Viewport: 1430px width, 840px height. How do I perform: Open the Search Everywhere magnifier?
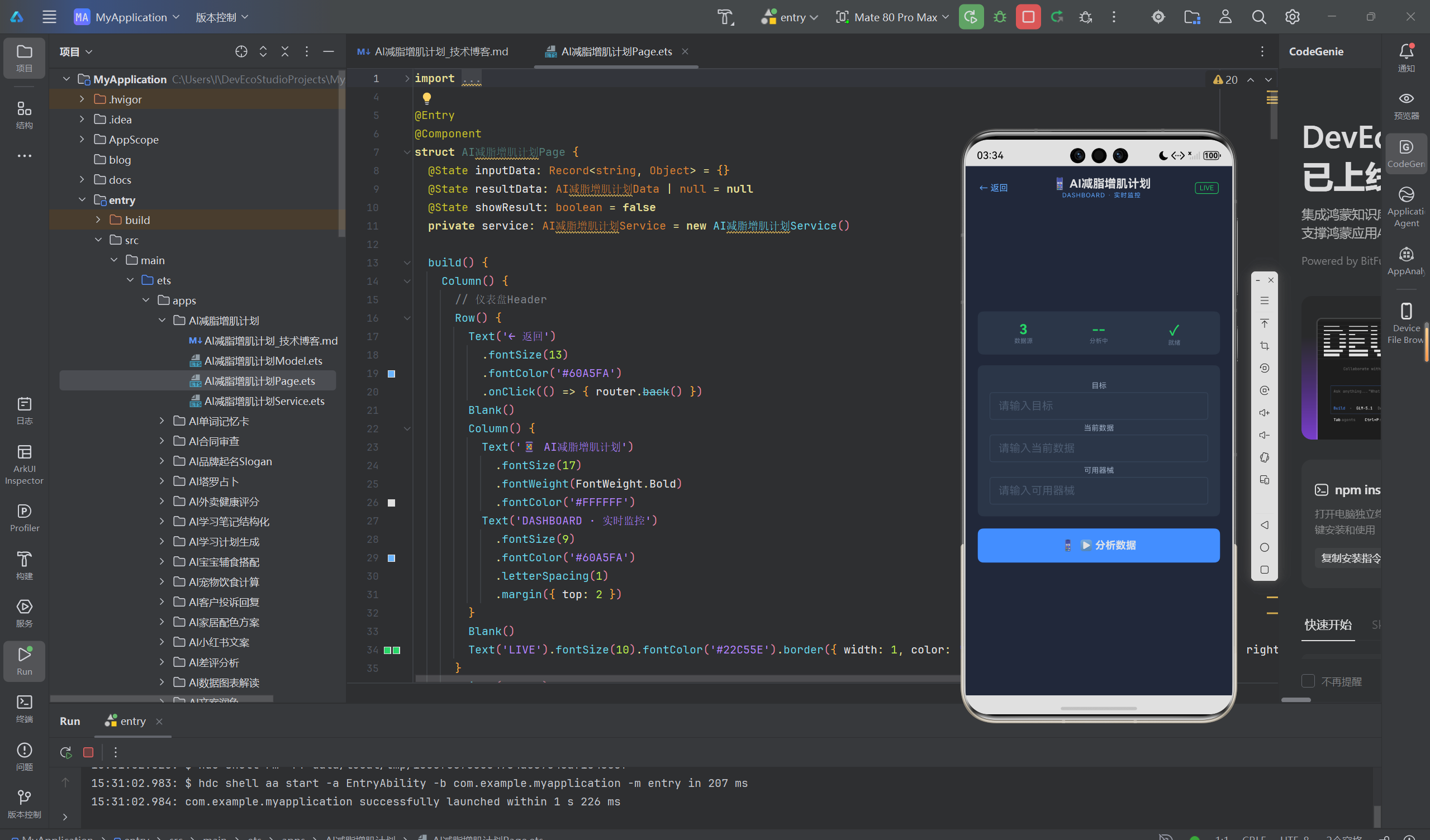pos(1258,17)
